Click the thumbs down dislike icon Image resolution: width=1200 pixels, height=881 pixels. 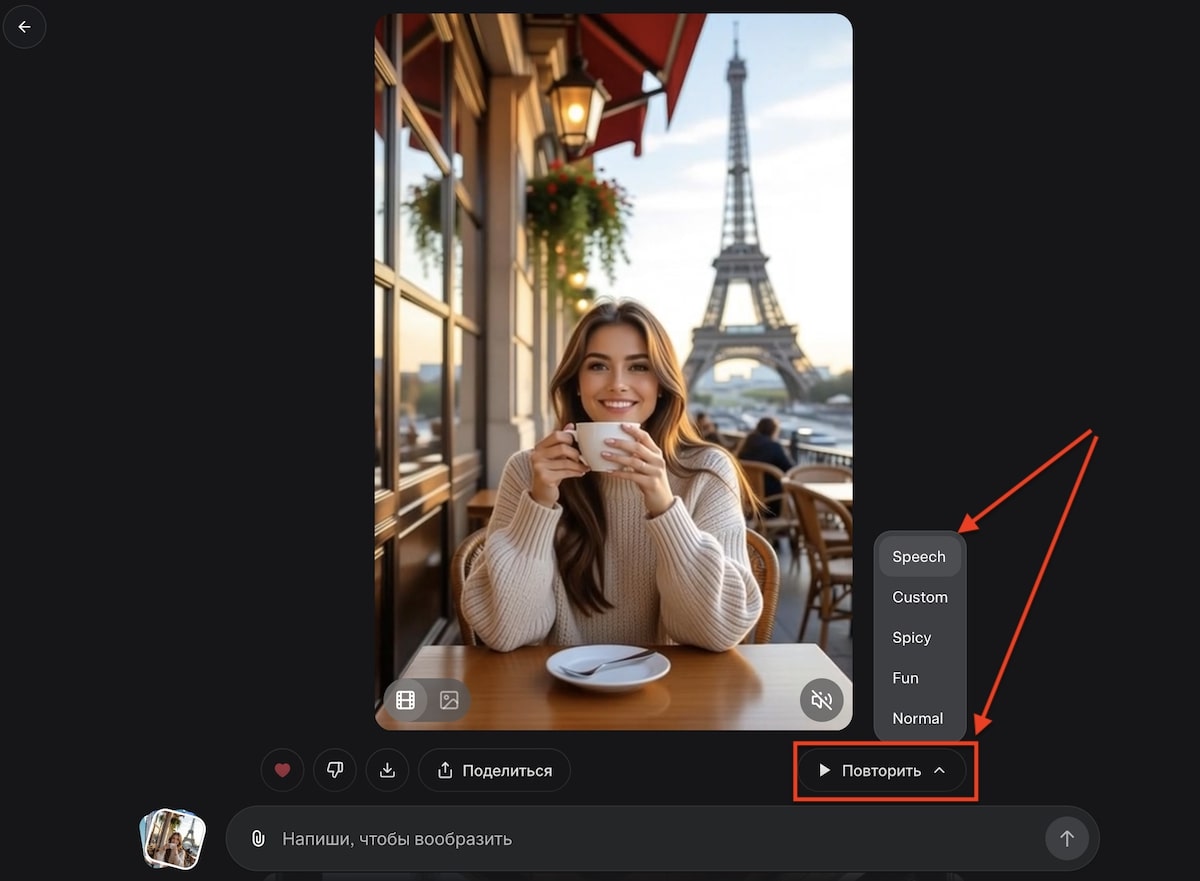coord(335,770)
